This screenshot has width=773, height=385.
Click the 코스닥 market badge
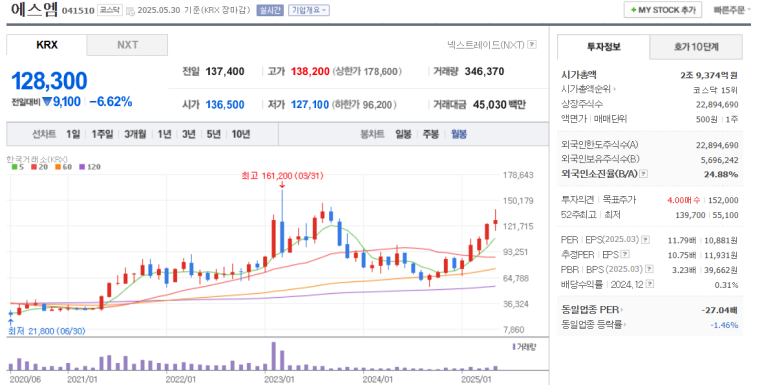pos(109,10)
